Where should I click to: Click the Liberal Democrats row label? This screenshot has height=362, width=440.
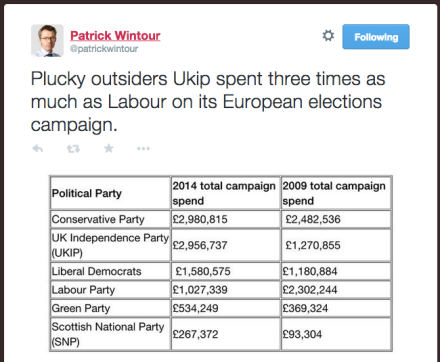[97, 271]
